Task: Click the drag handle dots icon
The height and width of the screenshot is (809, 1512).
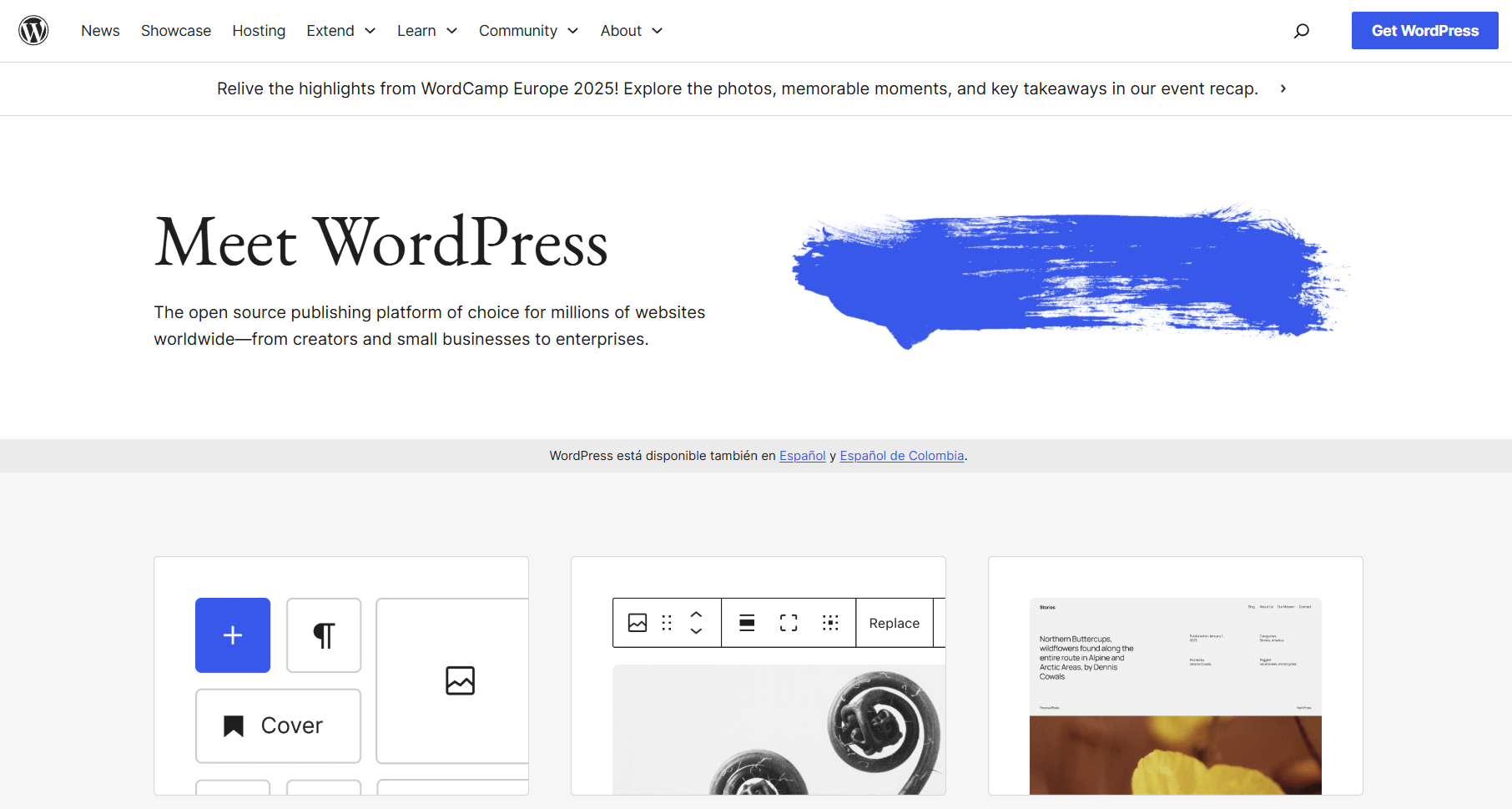Action: click(x=667, y=623)
